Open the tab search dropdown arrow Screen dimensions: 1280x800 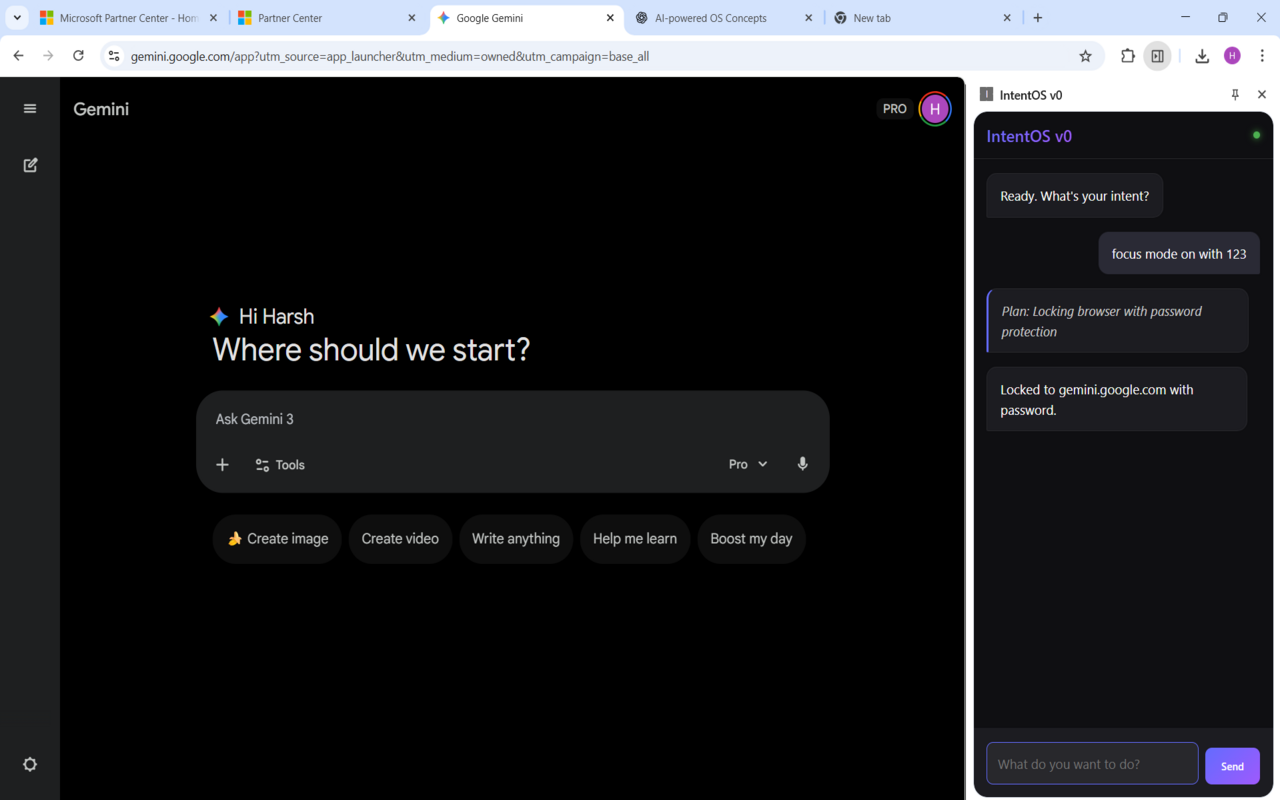17,18
